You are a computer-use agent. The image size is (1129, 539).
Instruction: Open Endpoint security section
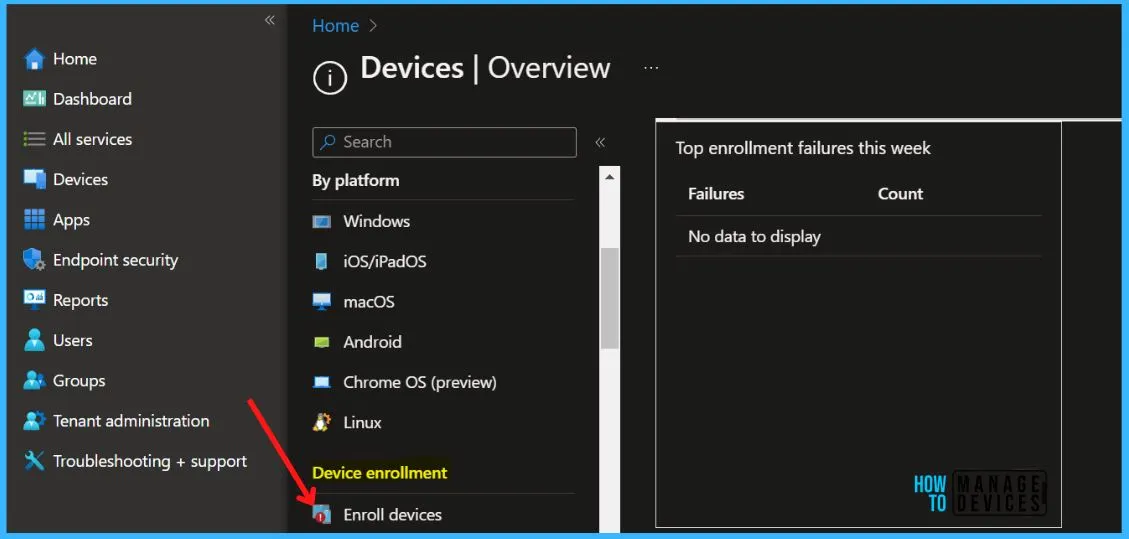pos(115,261)
